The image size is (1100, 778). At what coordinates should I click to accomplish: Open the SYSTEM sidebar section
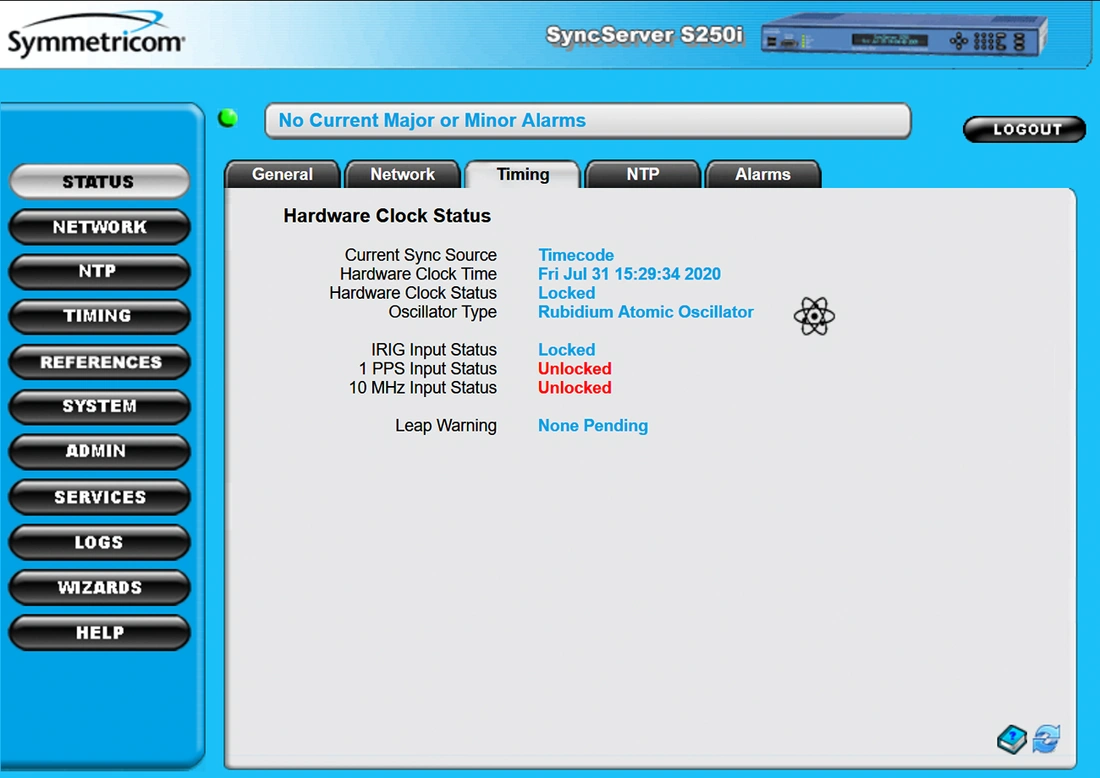100,407
